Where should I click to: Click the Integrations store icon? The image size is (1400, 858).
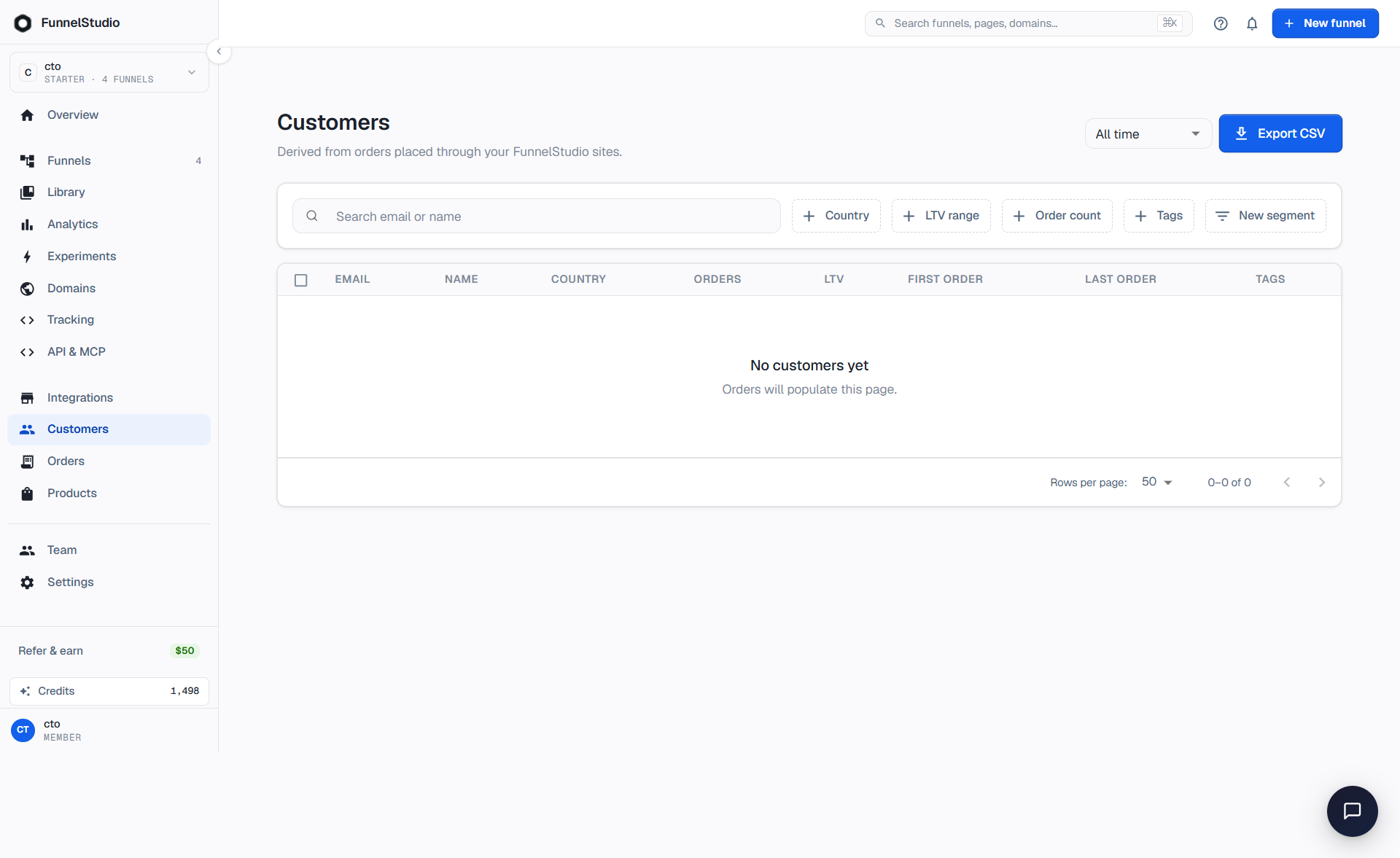pyautogui.click(x=27, y=398)
